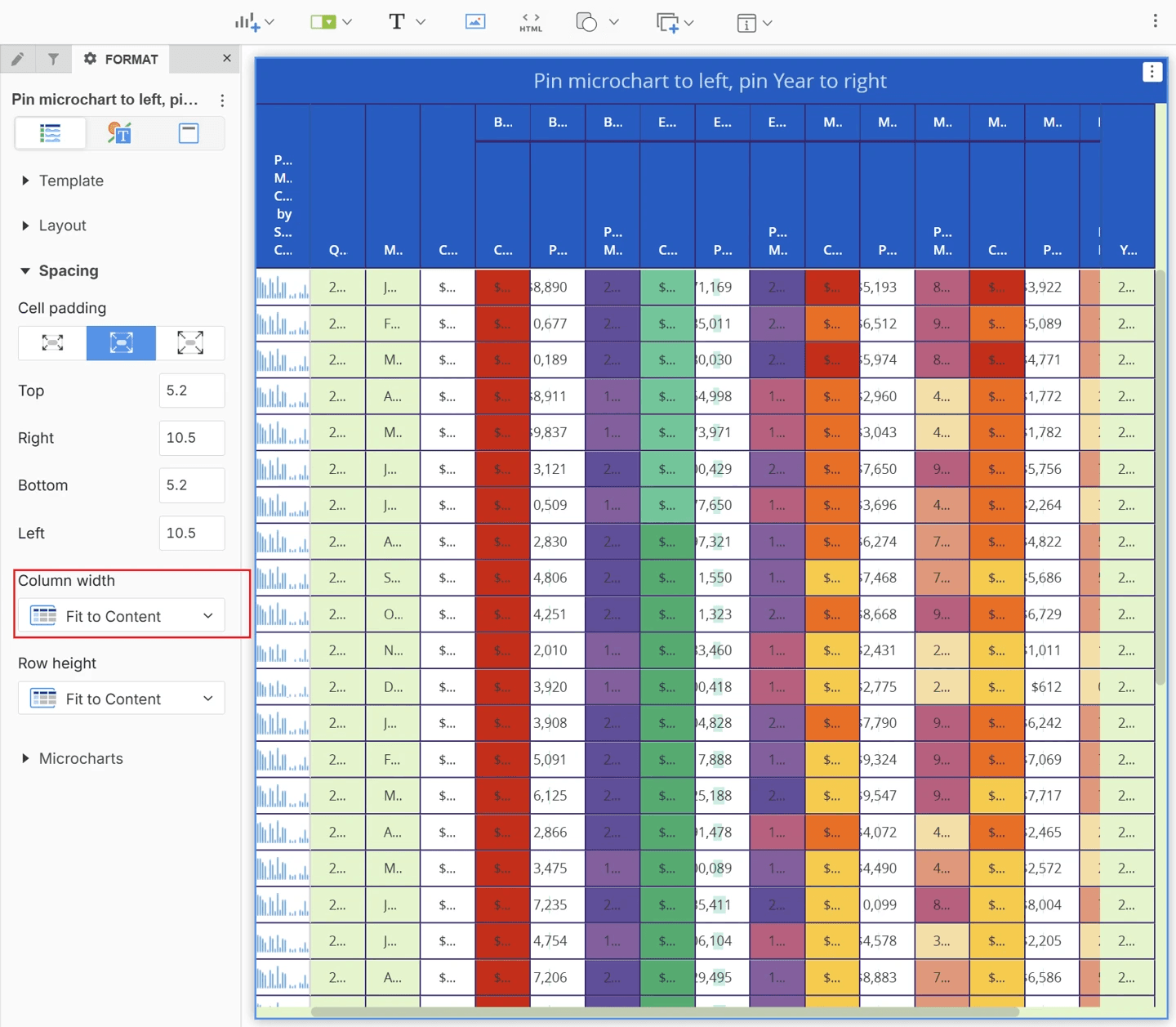
Task: Click the HTML container icon
Action: tap(530, 22)
